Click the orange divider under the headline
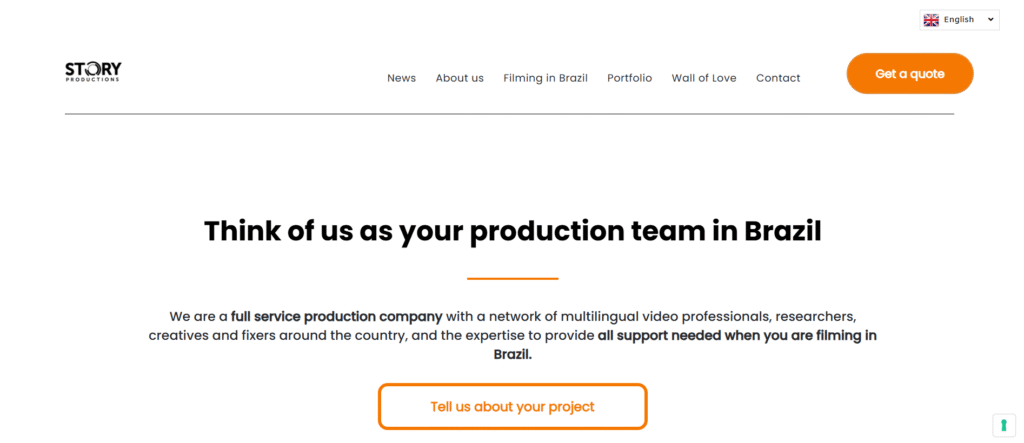The image size is (1024, 443). (x=513, y=279)
